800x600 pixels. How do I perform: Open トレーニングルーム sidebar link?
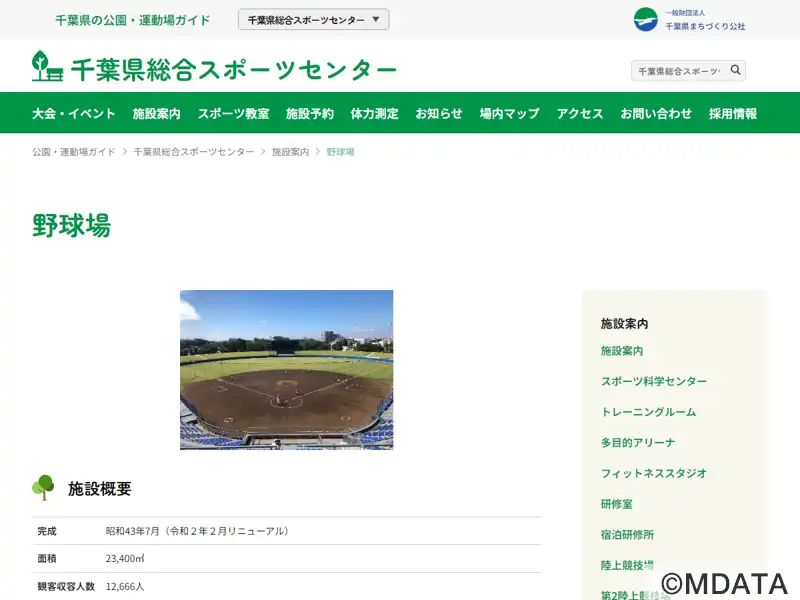[x=648, y=412]
